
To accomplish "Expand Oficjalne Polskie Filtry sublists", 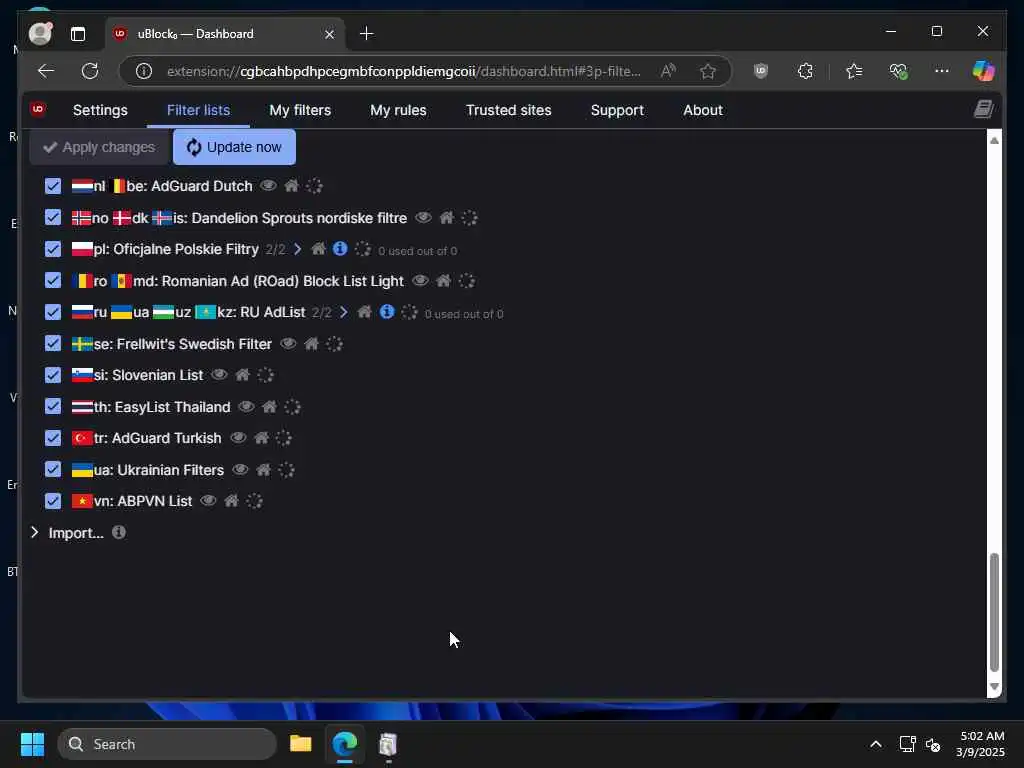I will click(297, 249).
